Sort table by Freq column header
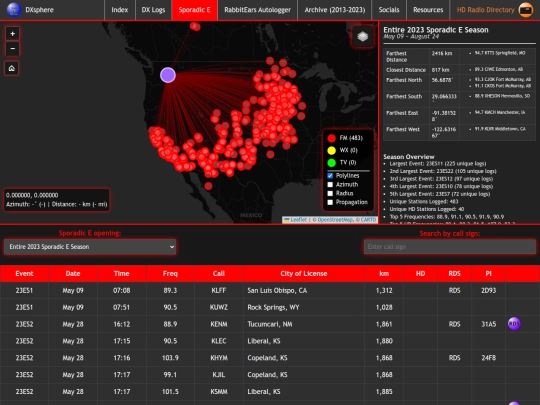Image resolution: width=540 pixels, height=405 pixels. [x=170, y=274]
